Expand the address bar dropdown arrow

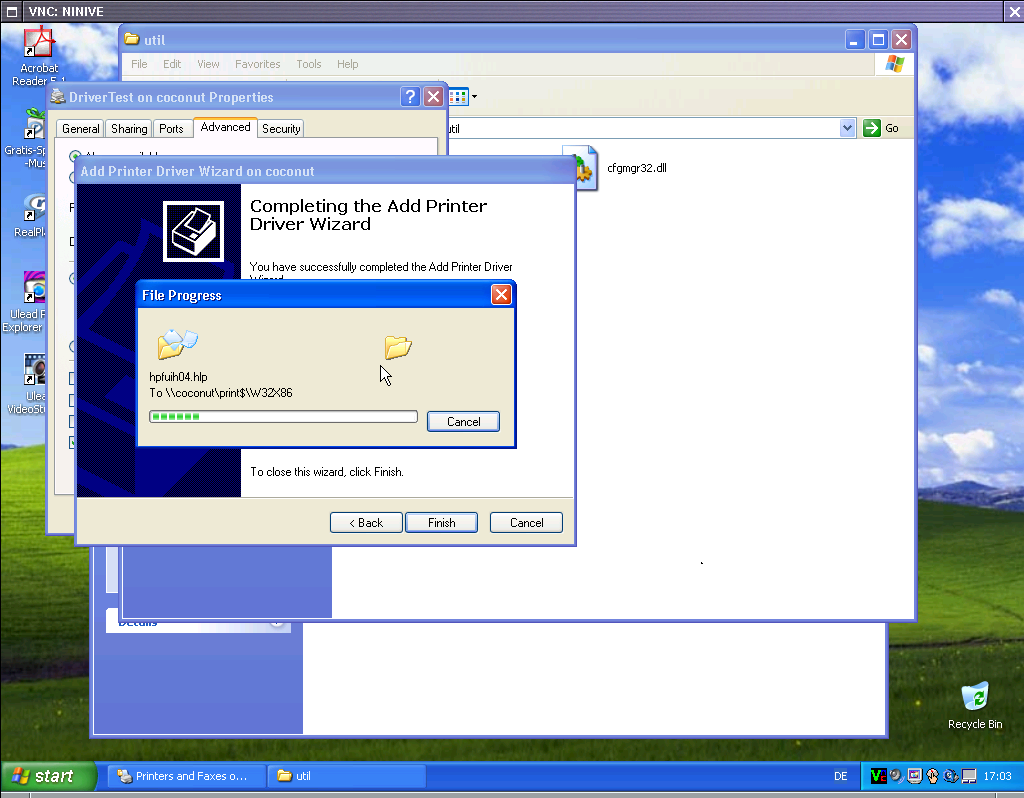pos(847,128)
